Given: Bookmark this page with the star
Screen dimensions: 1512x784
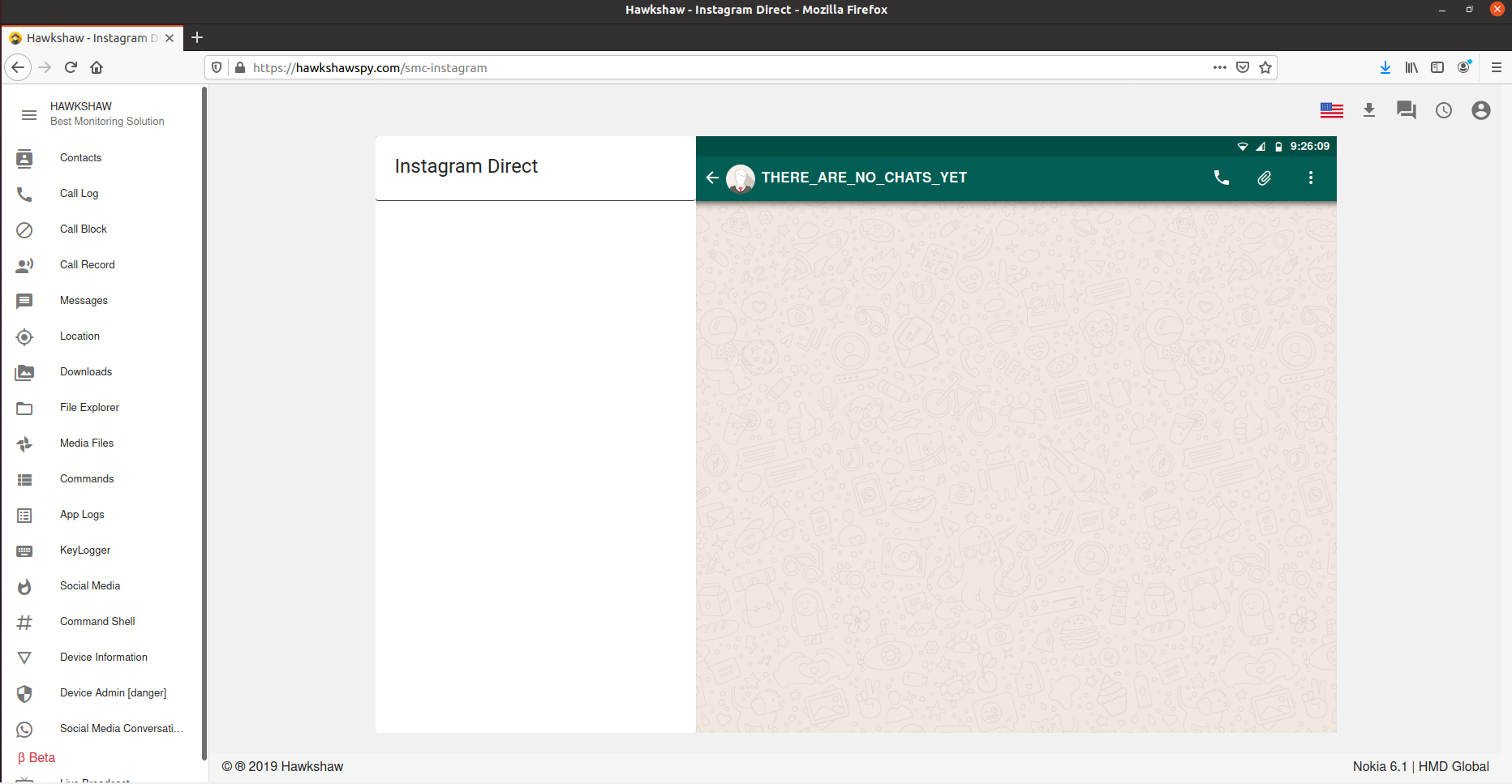Looking at the screenshot, I should (1265, 67).
